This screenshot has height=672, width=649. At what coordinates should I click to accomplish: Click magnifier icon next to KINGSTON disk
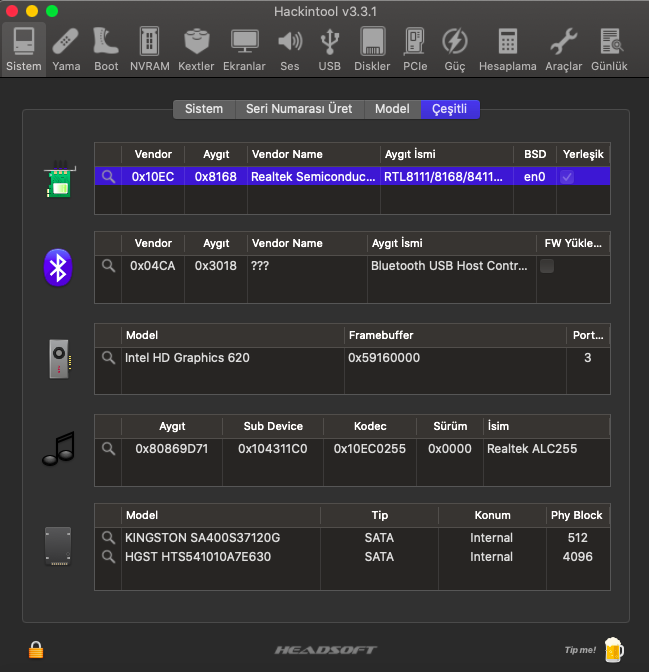(108, 538)
